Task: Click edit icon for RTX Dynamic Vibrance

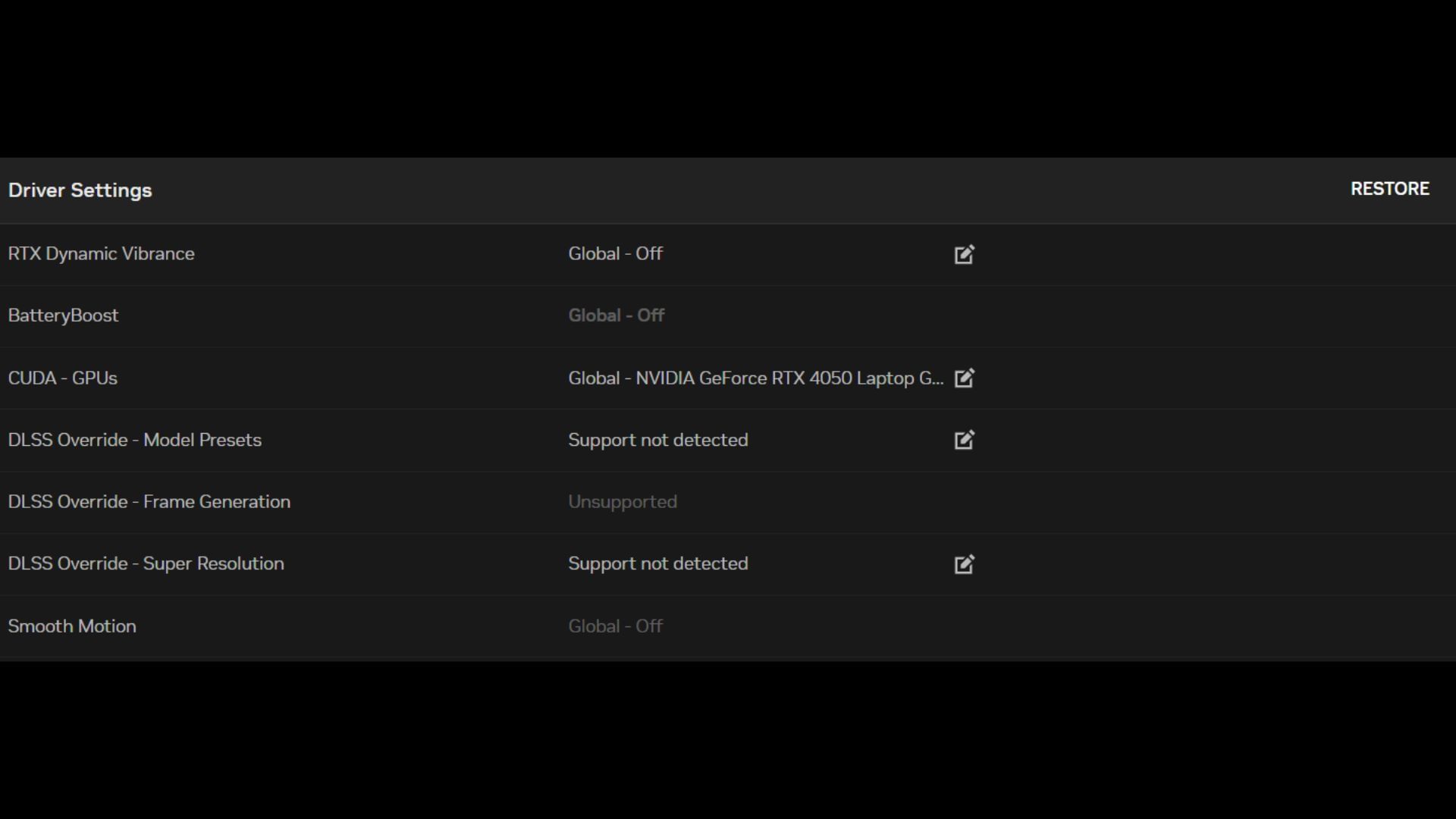Action: click(964, 254)
